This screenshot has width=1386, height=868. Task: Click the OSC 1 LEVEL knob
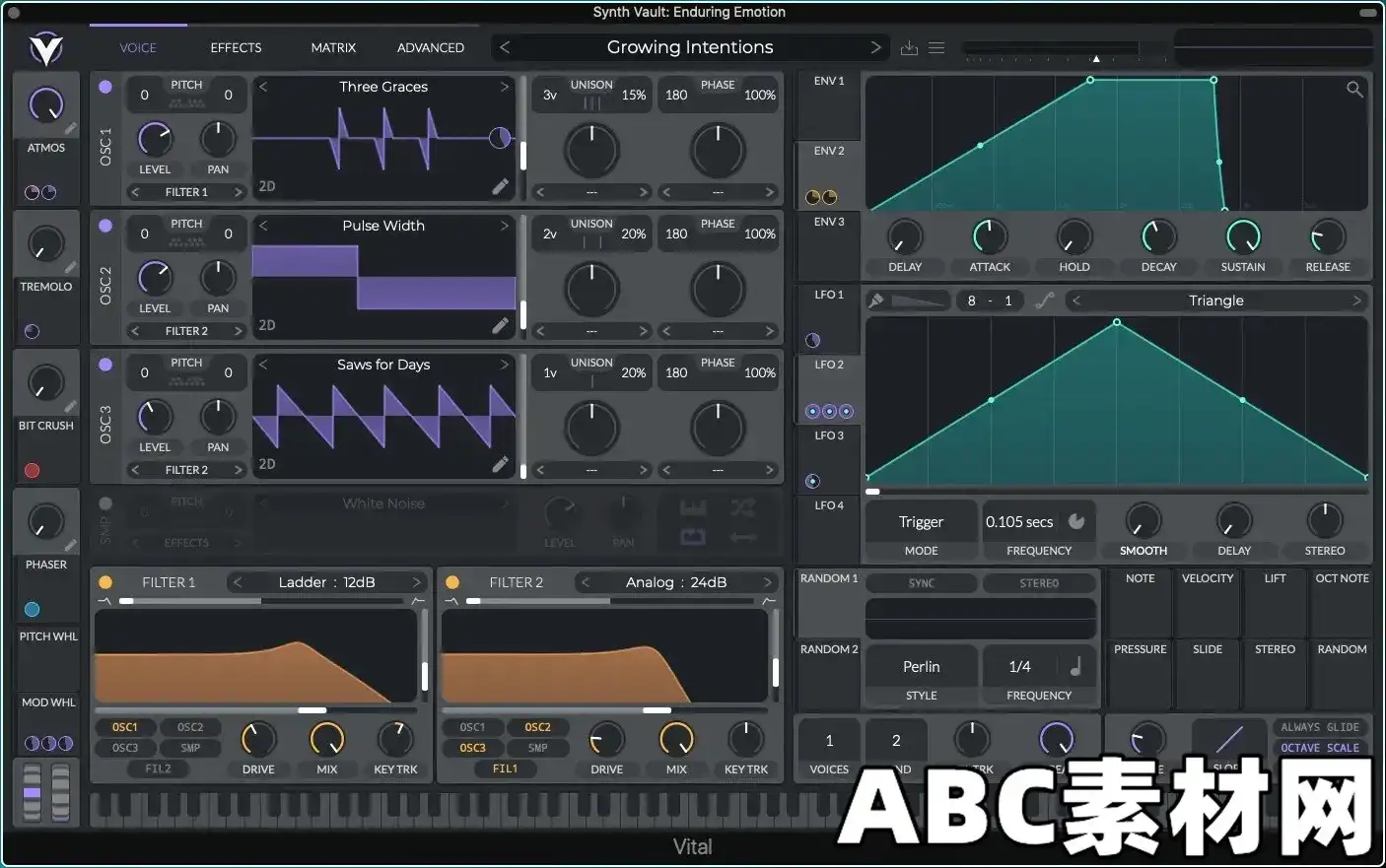click(x=155, y=139)
